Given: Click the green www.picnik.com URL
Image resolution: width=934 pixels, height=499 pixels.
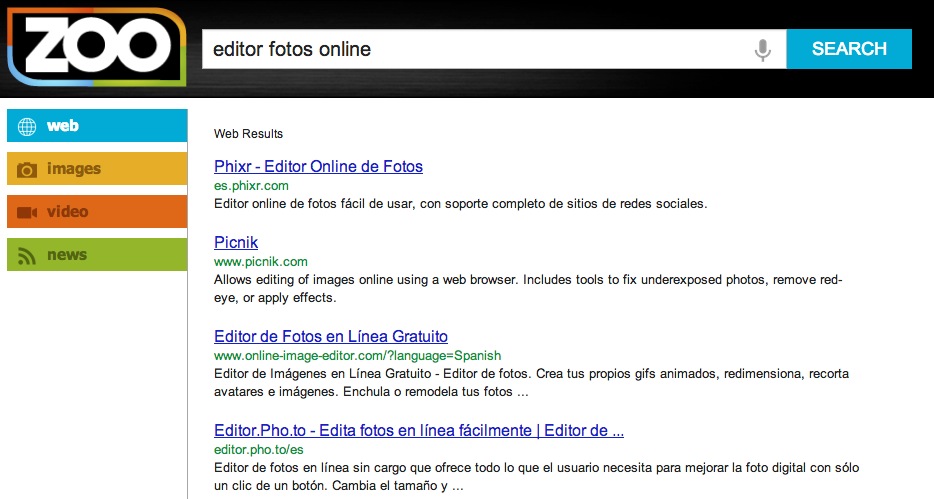Looking at the screenshot, I should click(x=260, y=262).
